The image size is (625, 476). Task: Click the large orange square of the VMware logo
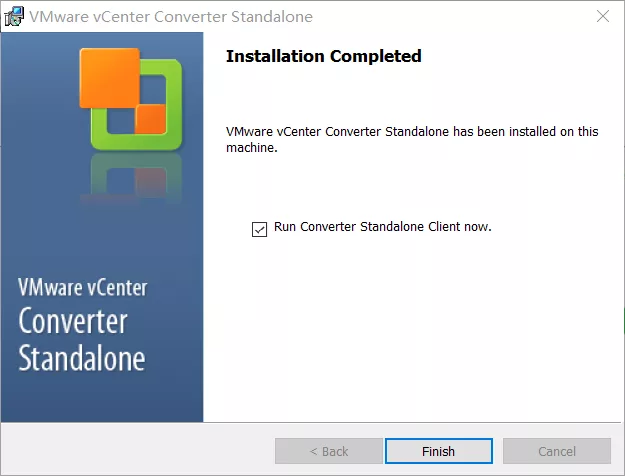point(109,76)
